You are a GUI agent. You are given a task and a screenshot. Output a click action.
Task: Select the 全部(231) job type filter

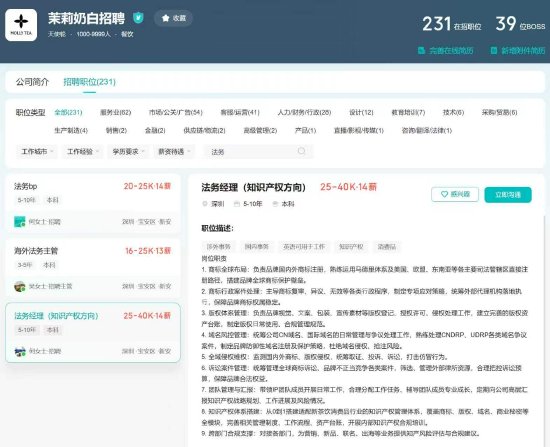pos(68,112)
